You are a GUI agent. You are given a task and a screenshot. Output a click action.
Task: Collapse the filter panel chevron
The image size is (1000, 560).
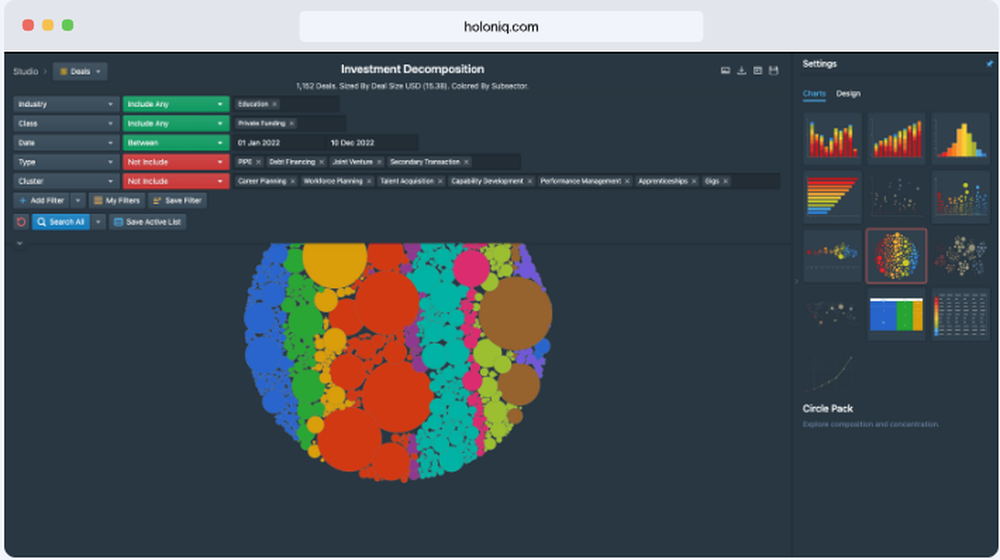coord(20,243)
